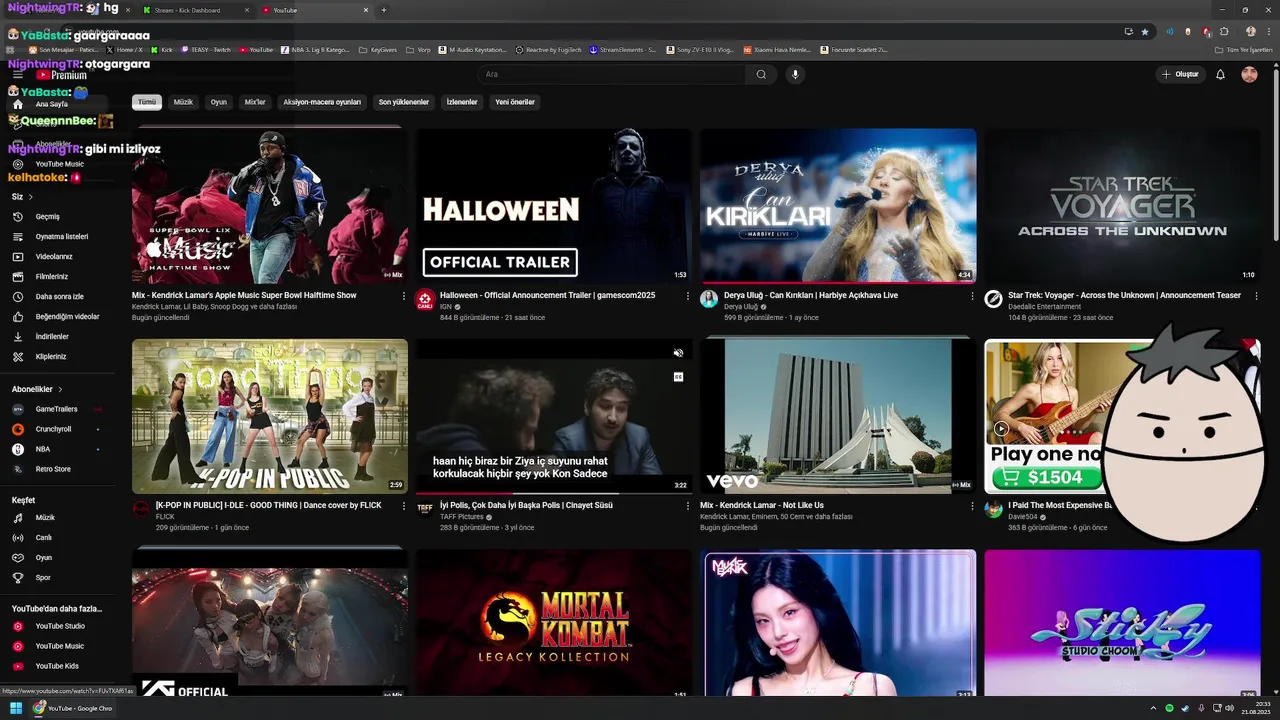Select the Son yüklenenler chip
The image size is (1280, 720).
pyautogui.click(x=403, y=102)
